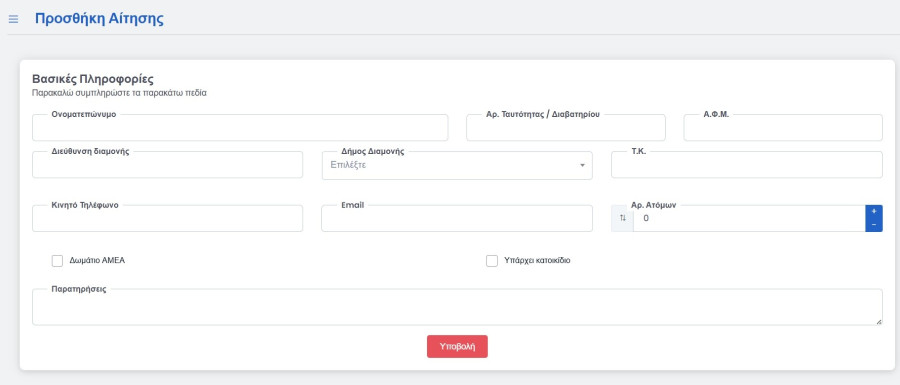Image resolution: width=900 pixels, height=385 pixels.
Task: Click into the Α.Φ.Μ. field
Action: (783, 127)
